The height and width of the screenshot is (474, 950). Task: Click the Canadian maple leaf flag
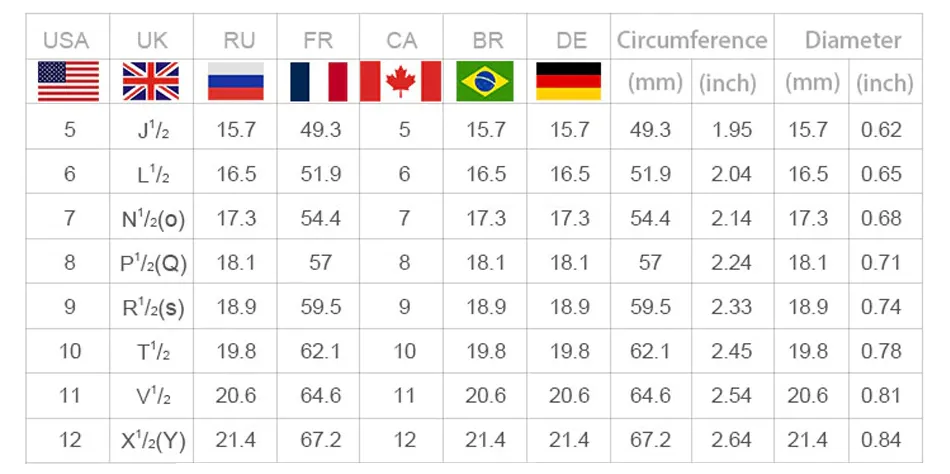click(400, 81)
